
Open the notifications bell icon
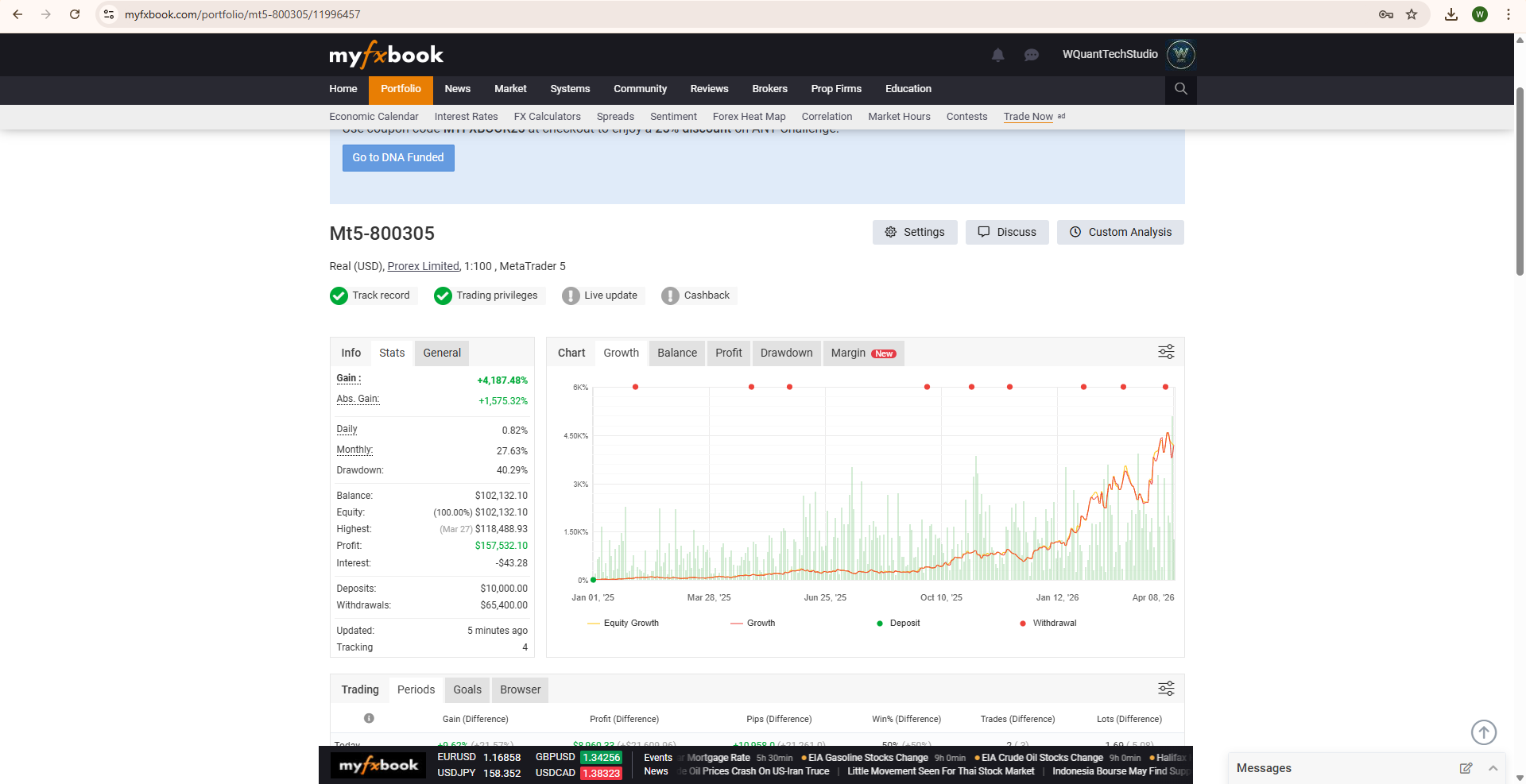point(998,55)
